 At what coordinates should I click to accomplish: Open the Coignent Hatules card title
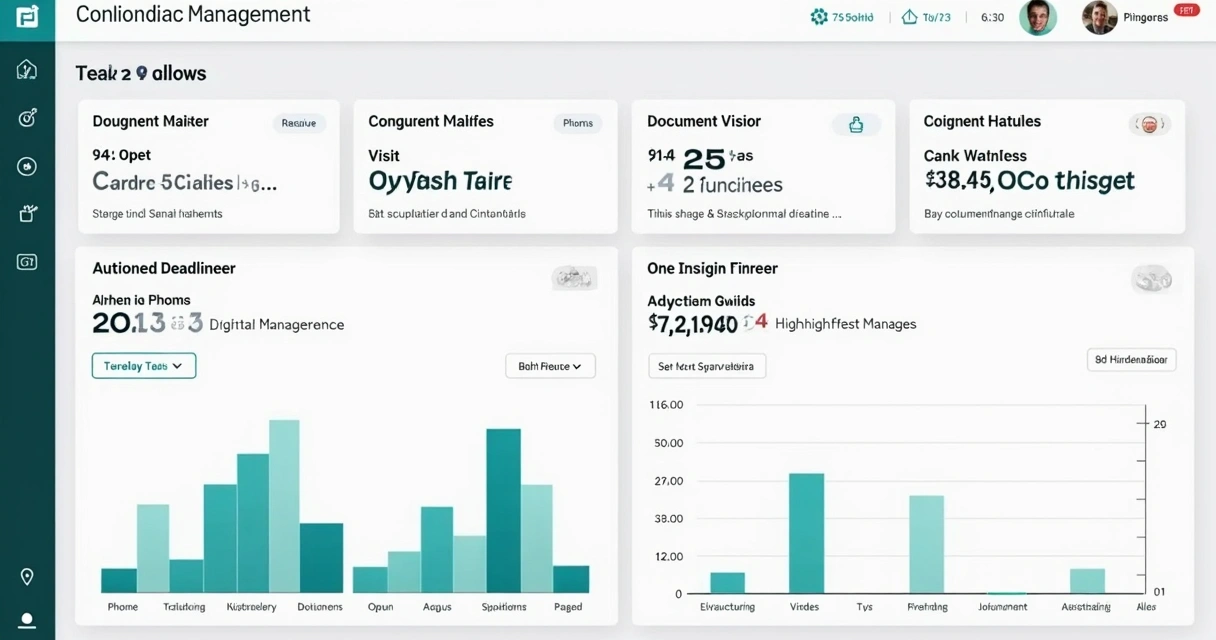coord(982,121)
